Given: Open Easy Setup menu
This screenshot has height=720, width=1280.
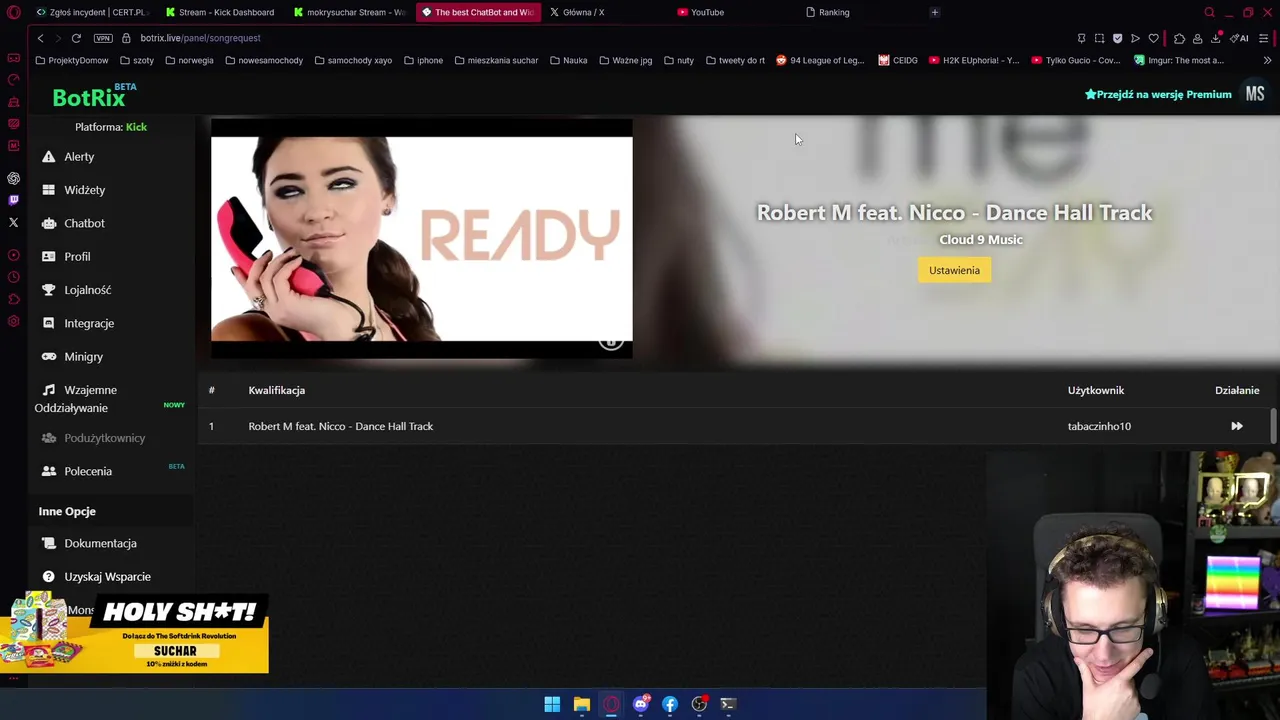Looking at the screenshot, I should coord(1264,38).
